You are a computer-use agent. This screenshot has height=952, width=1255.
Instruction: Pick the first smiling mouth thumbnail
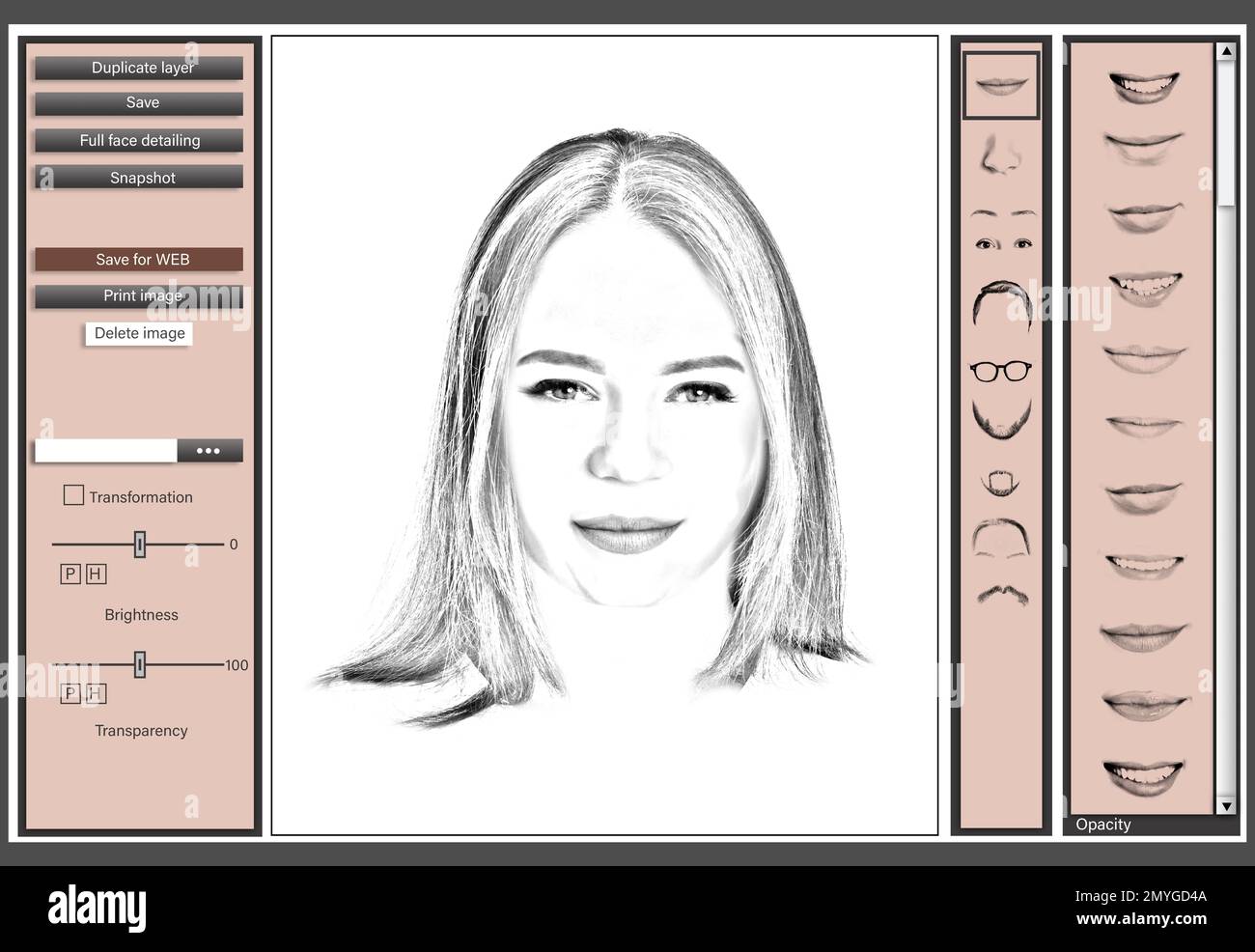1144,87
